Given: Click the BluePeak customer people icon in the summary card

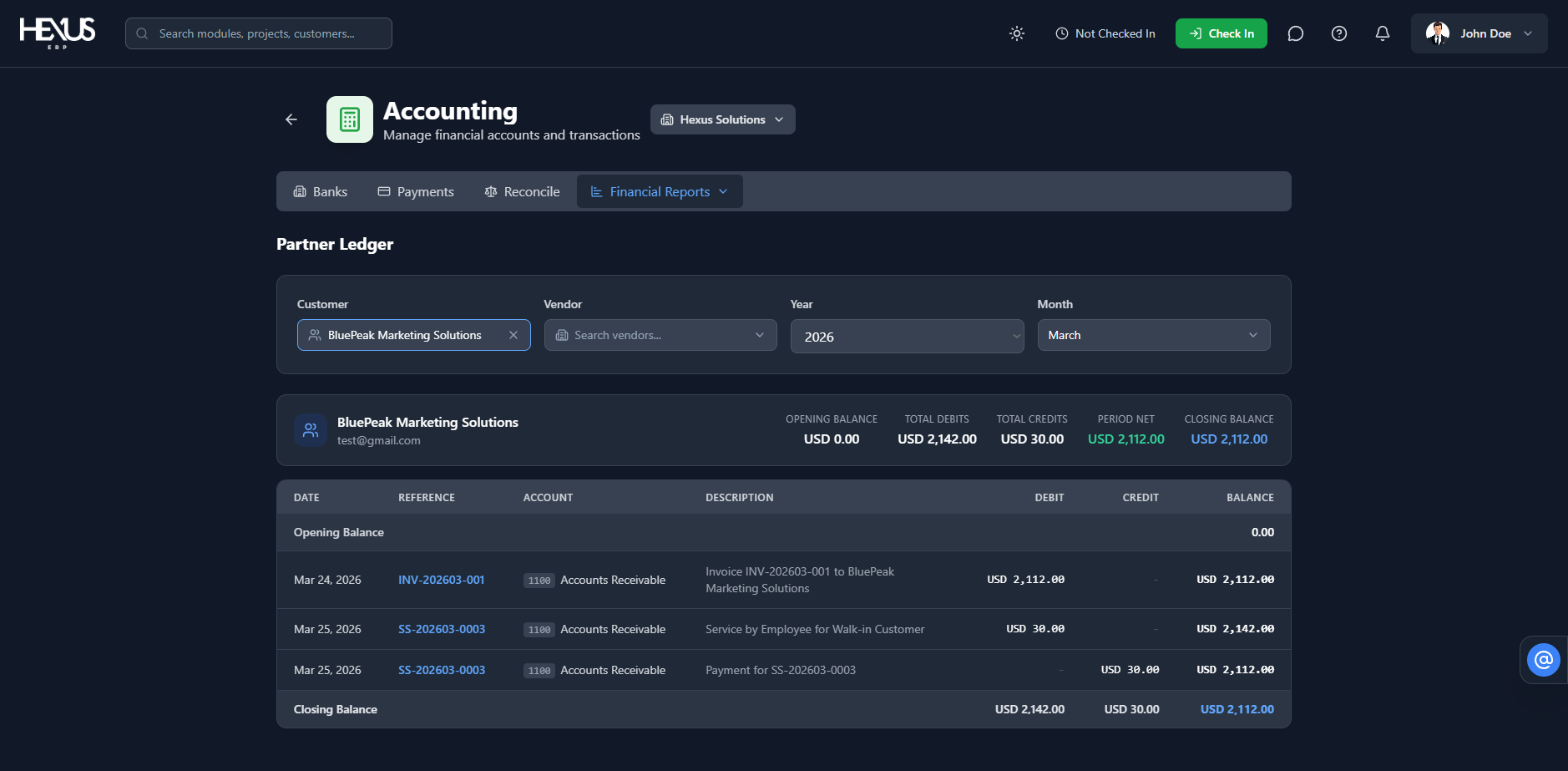Looking at the screenshot, I should (311, 430).
